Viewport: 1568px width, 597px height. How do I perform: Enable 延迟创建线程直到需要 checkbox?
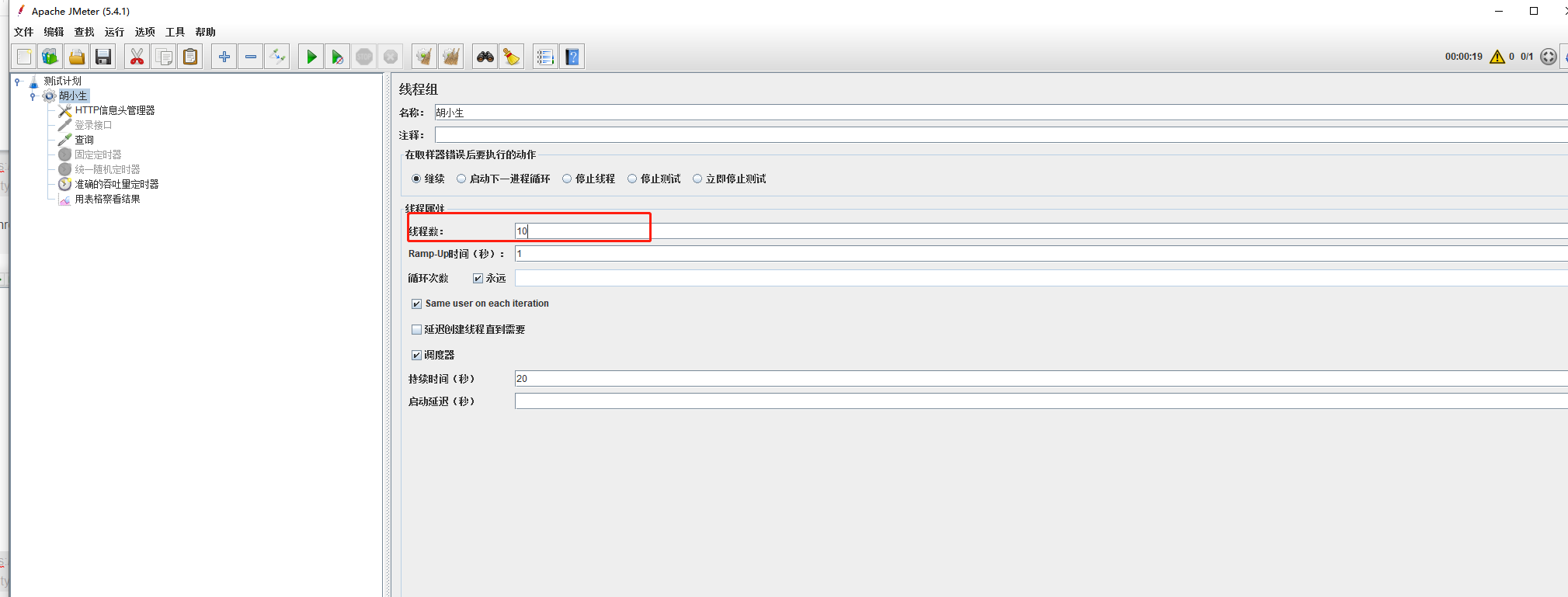416,329
